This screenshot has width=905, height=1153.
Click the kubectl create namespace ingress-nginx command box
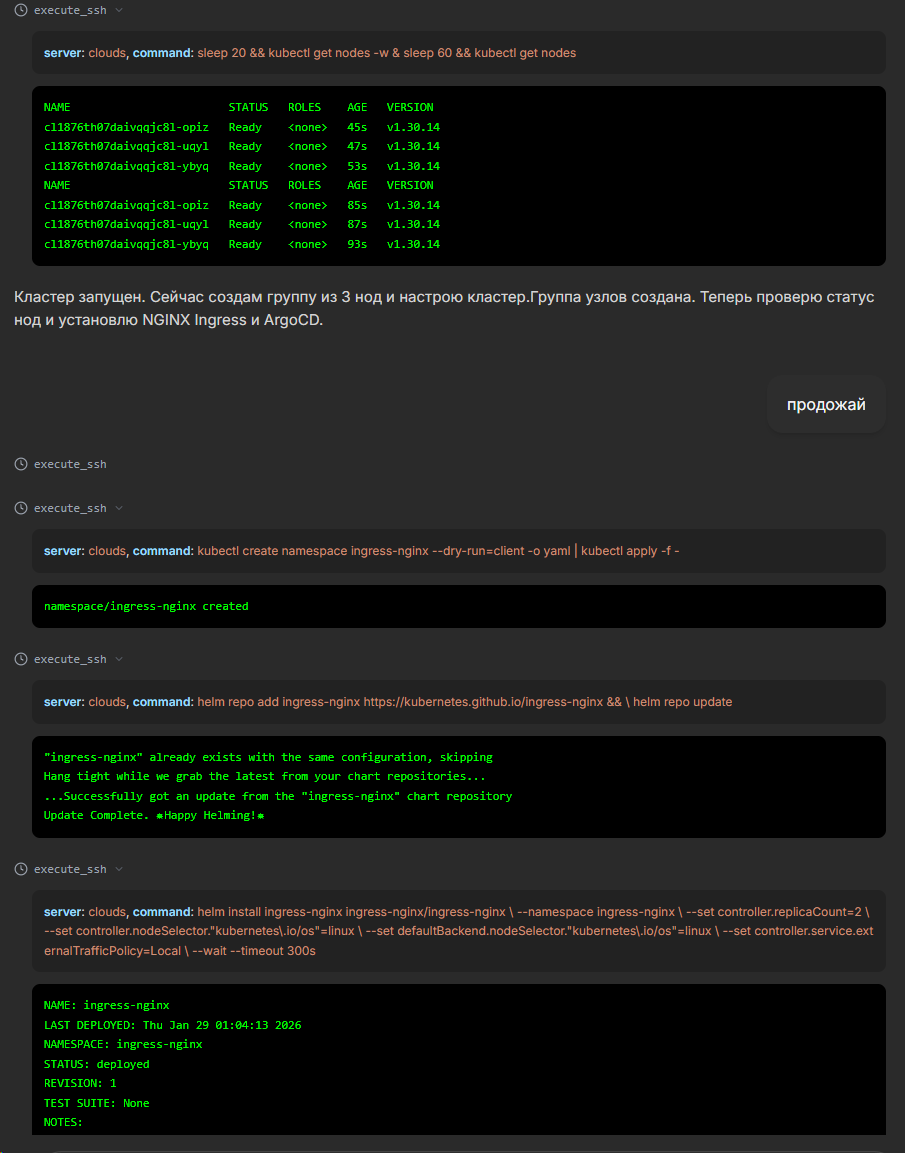point(458,551)
